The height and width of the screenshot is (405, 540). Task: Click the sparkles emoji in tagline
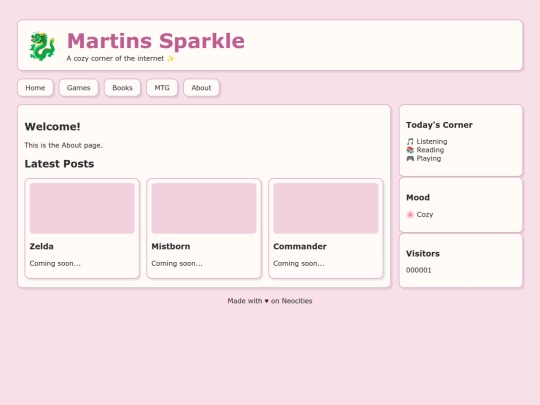click(x=170, y=59)
